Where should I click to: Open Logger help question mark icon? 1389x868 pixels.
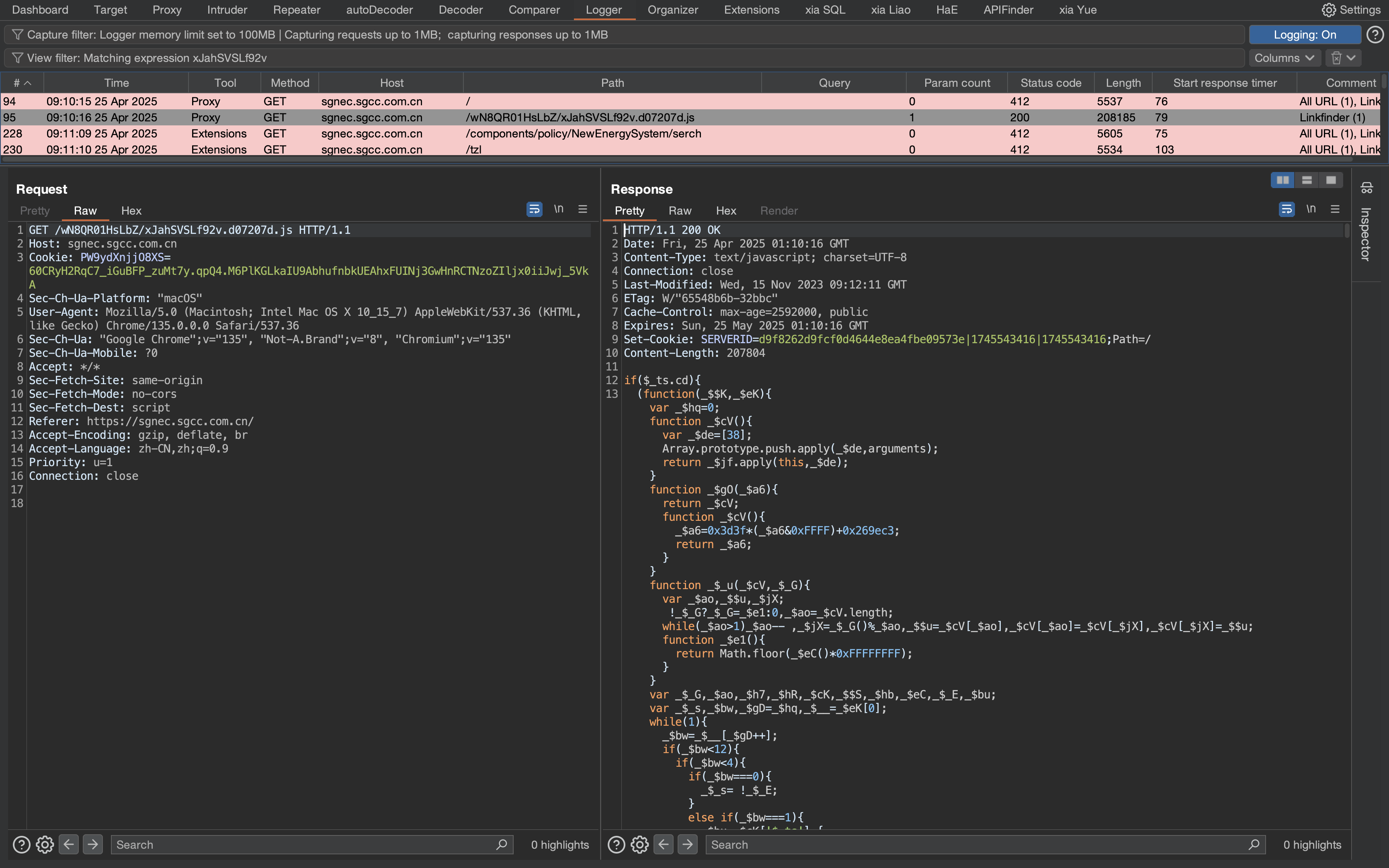point(1375,35)
